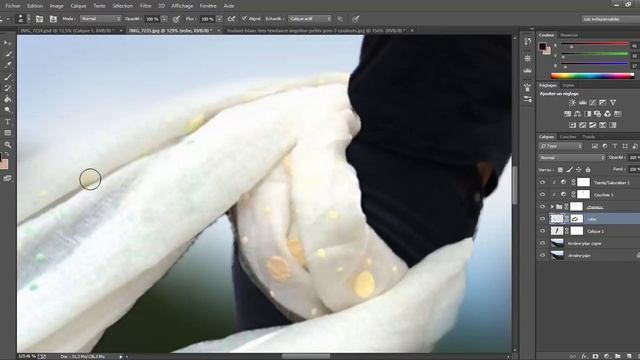Filter layers by text type (T icon)
The width and height of the screenshot is (640, 360).
tap(615, 146)
